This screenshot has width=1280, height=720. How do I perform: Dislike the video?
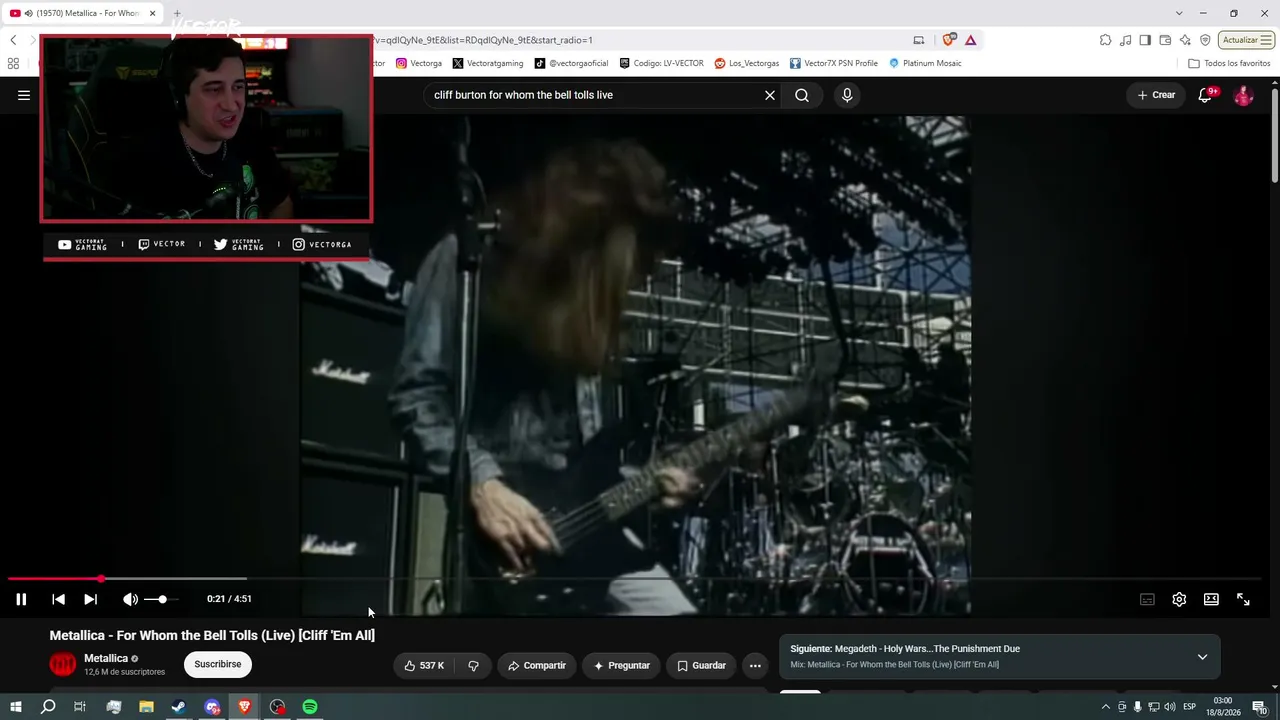click(474, 665)
